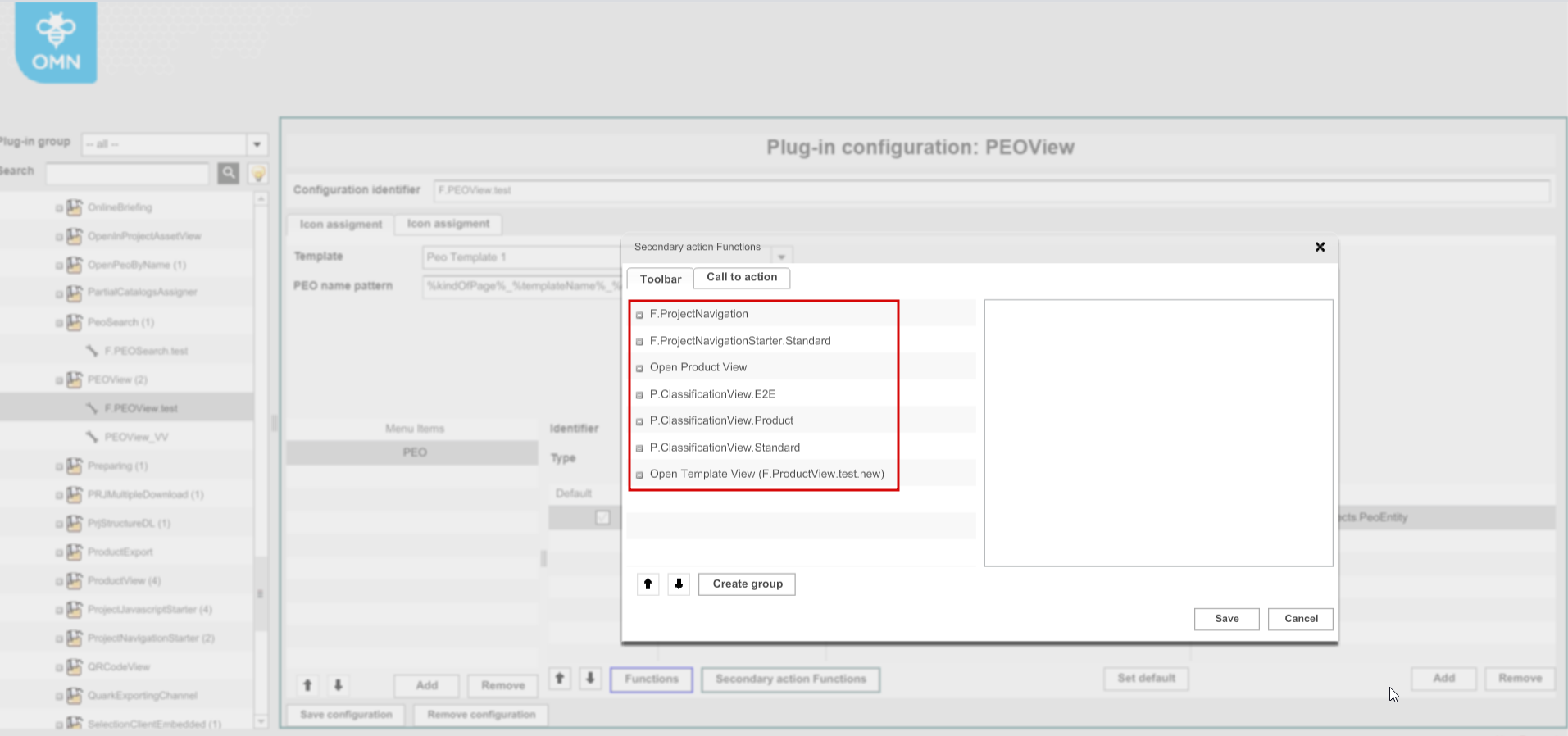The width and height of the screenshot is (1568, 736).
Task: Open the Template dropdown arrow
Action: pos(782,257)
